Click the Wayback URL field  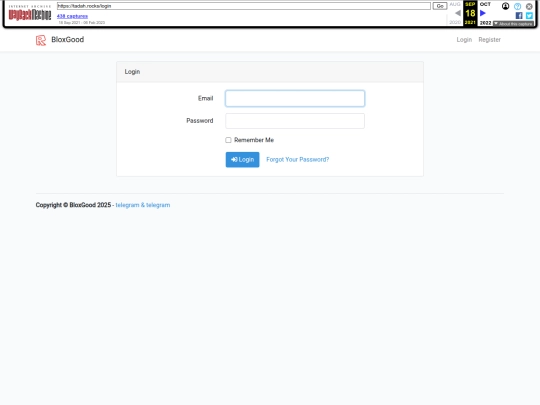click(244, 6)
